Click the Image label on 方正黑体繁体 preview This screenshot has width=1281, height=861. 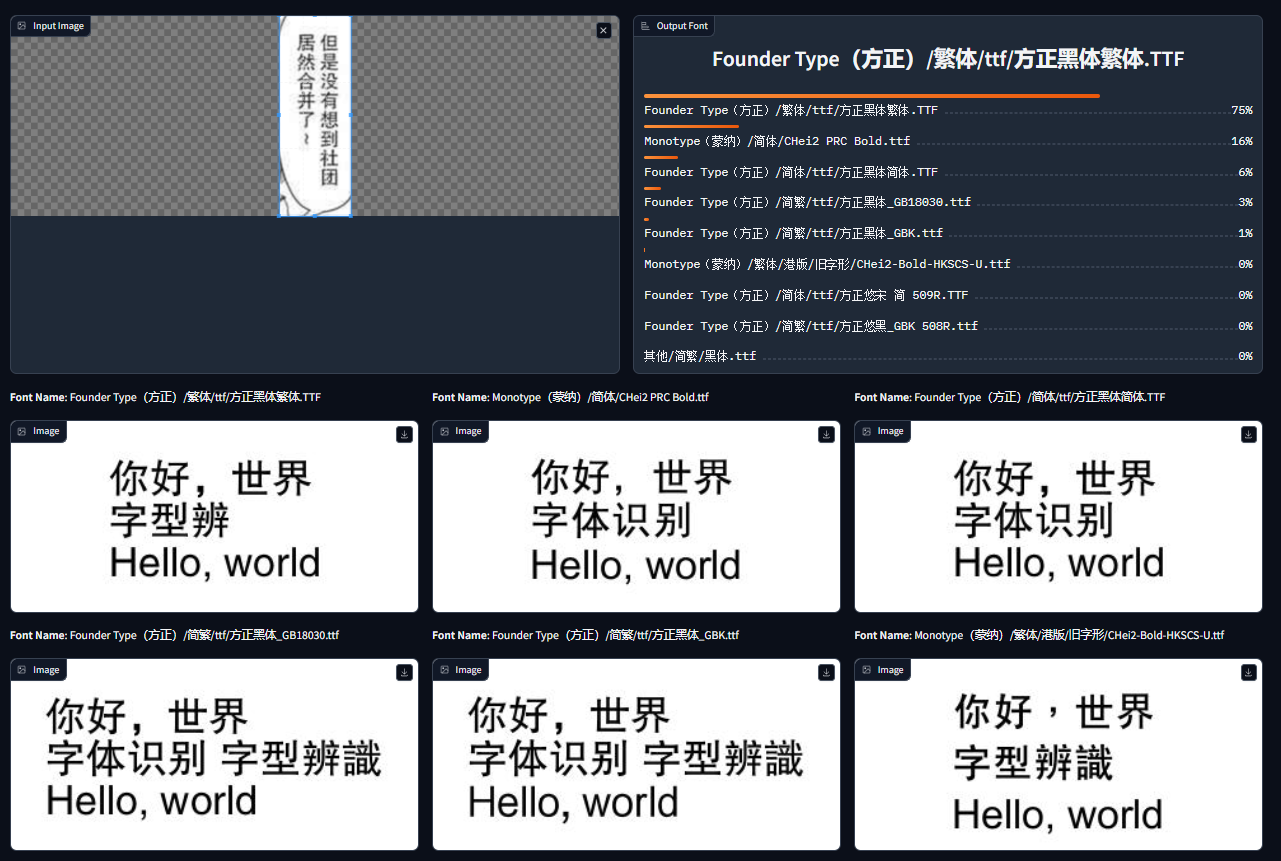[38, 431]
